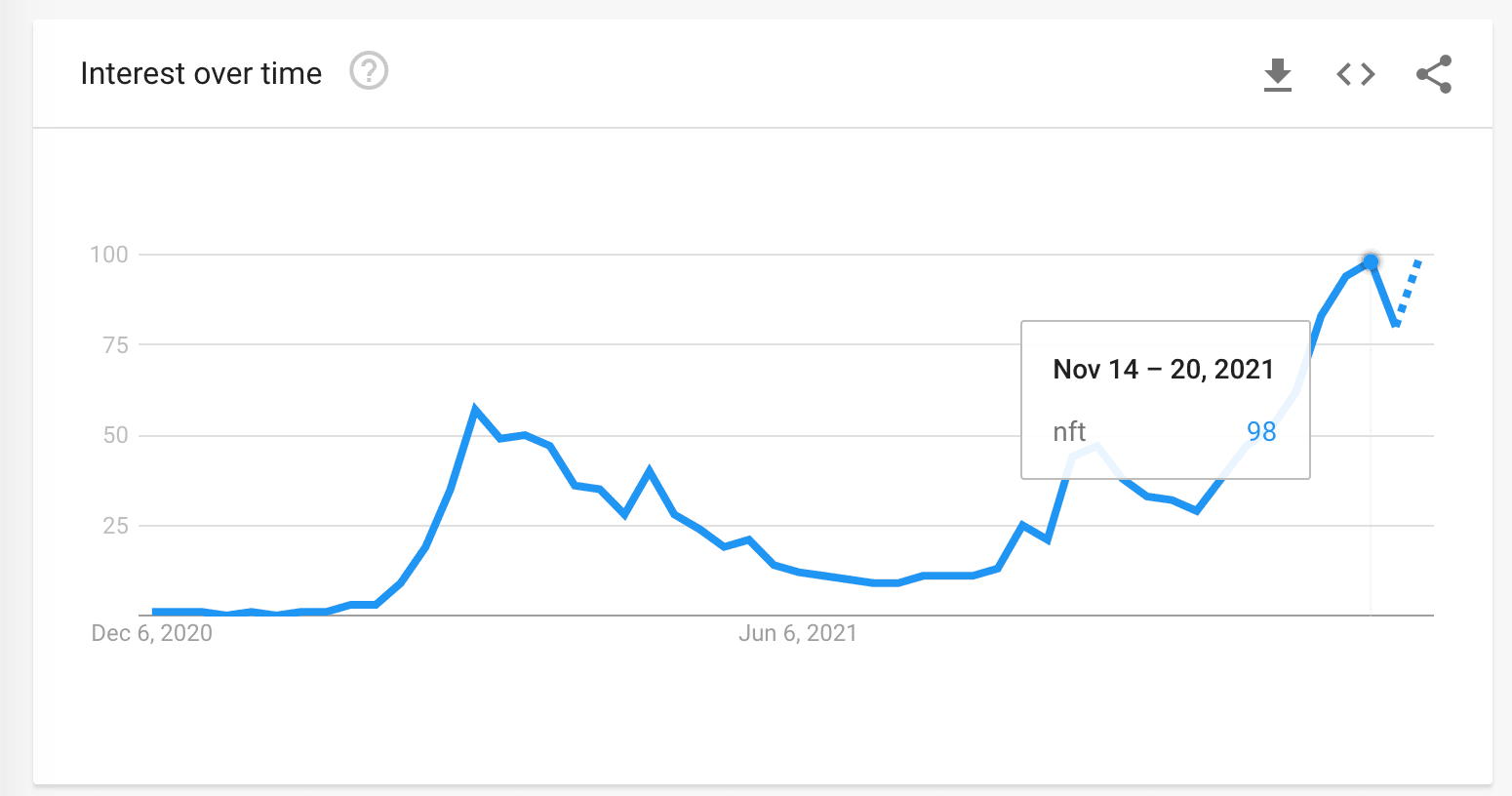
Task: Click the 50 y-axis label
Action: point(116,435)
